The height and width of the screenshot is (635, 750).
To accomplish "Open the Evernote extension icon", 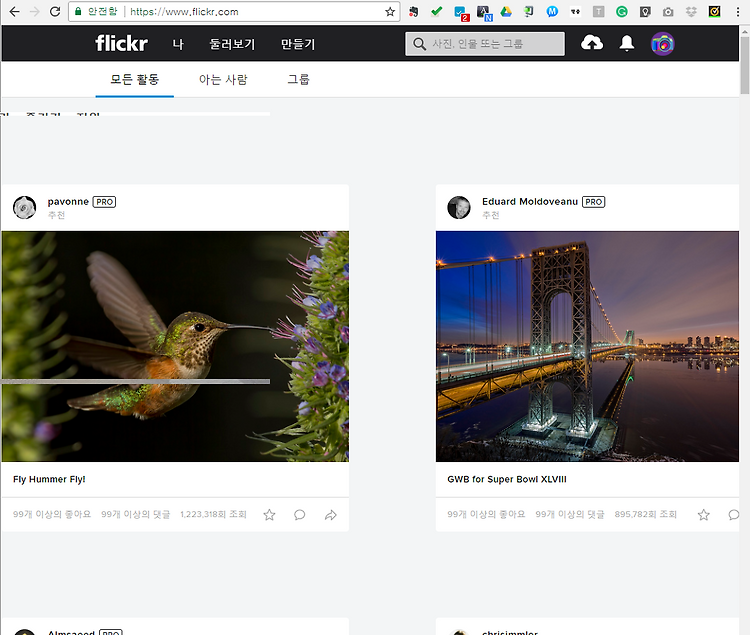I will 414,12.
